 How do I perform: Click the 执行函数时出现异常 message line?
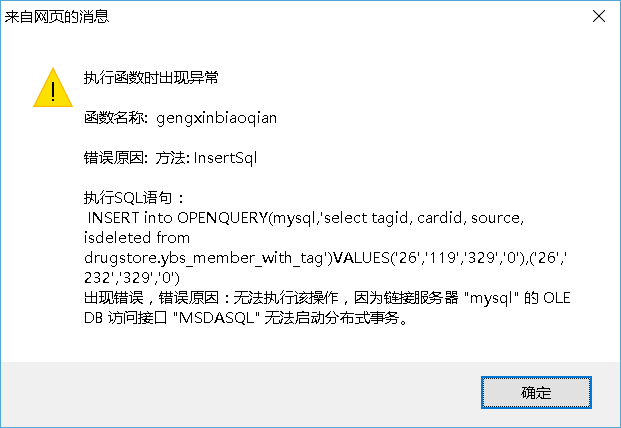151,78
